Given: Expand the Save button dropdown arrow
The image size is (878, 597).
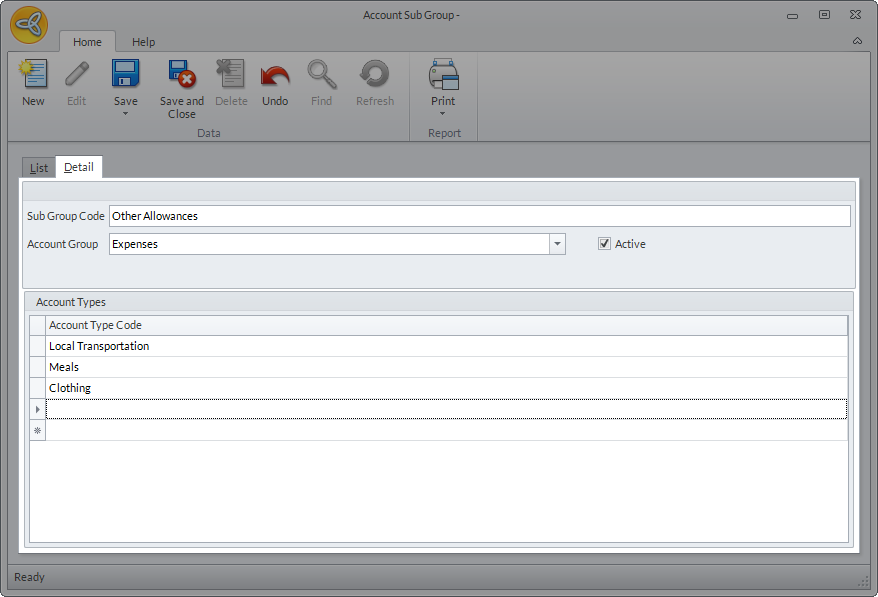Looking at the screenshot, I should point(126,113).
